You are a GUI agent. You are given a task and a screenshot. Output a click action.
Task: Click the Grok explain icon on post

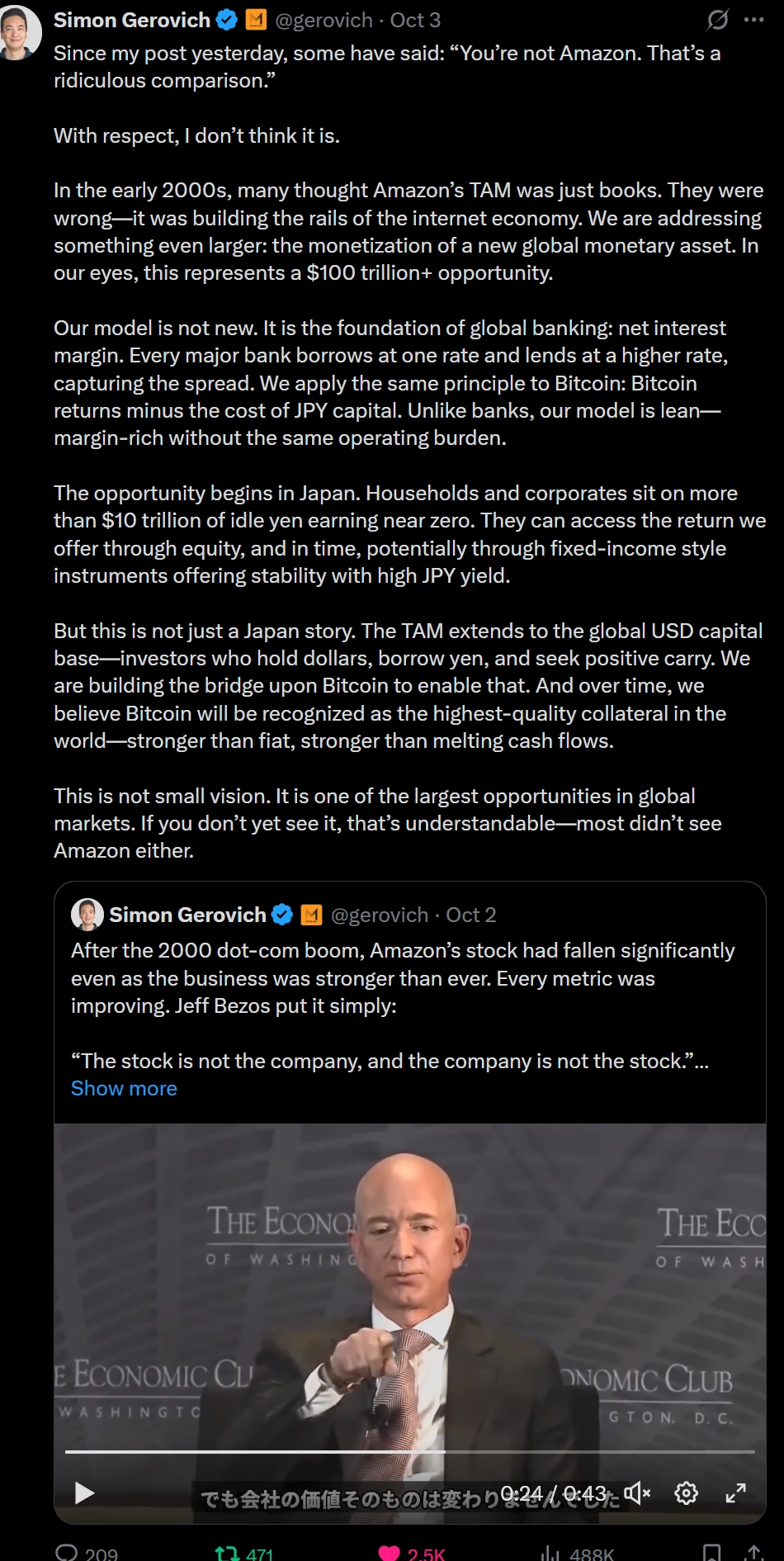(x=718, y=20)
